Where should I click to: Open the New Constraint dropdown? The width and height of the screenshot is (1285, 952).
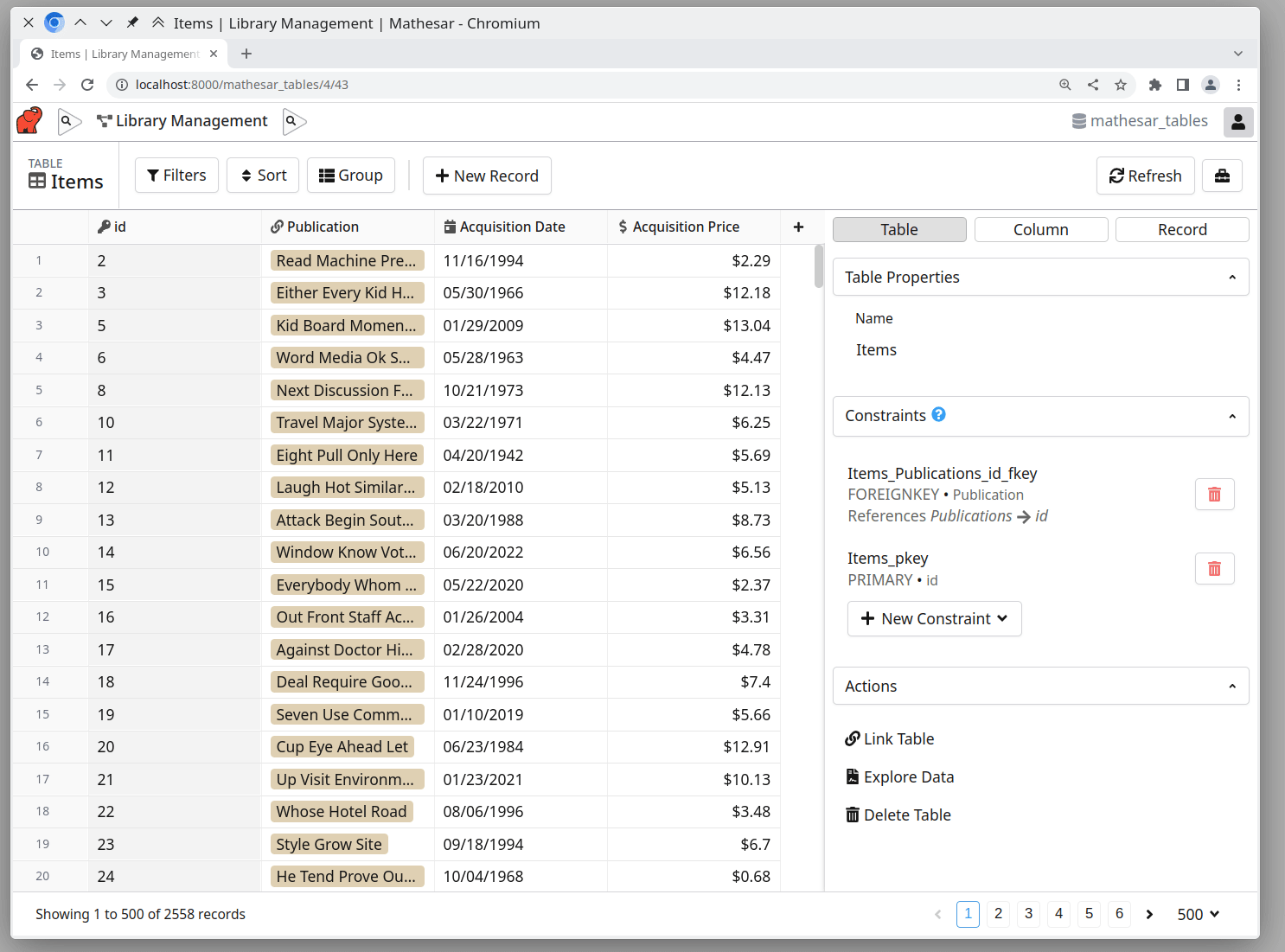pos(934,619)
